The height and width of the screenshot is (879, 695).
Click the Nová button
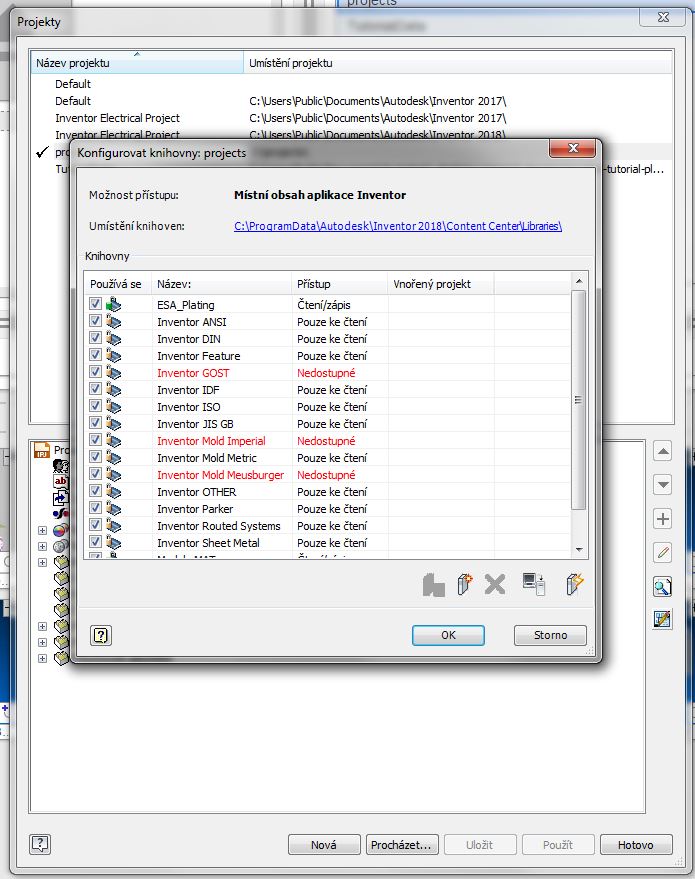(x=324, y=844)
